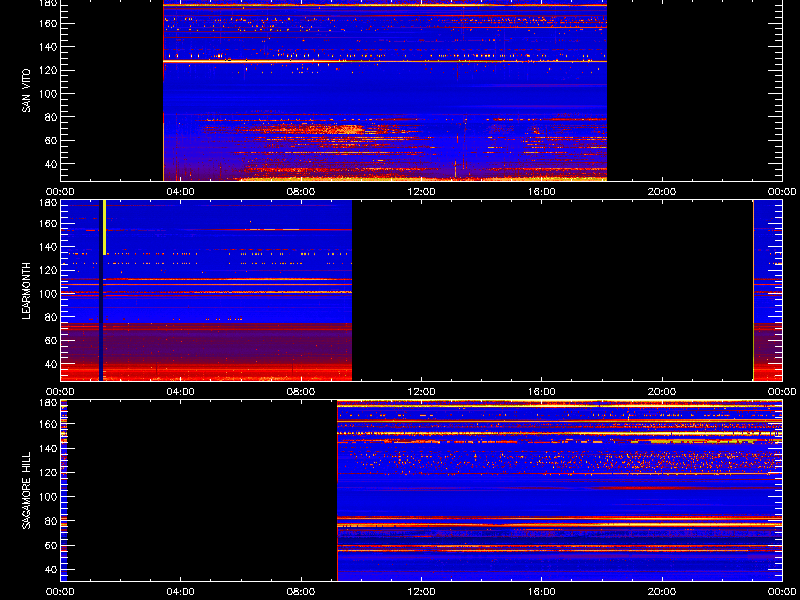This screenshot has width=800, height=600.
Task: Select the 80 tick label on LEARMONTH axis
Action: click(51, 317)
